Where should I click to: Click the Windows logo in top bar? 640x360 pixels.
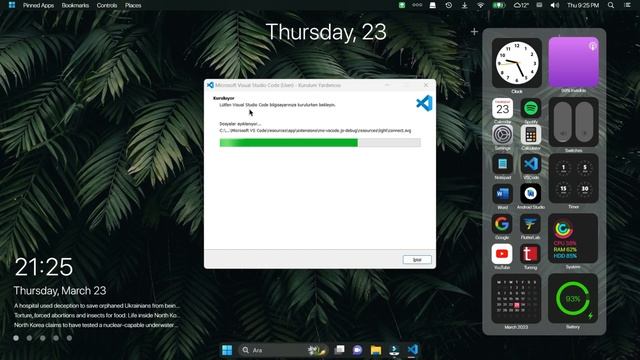click(x=12, y=5)
